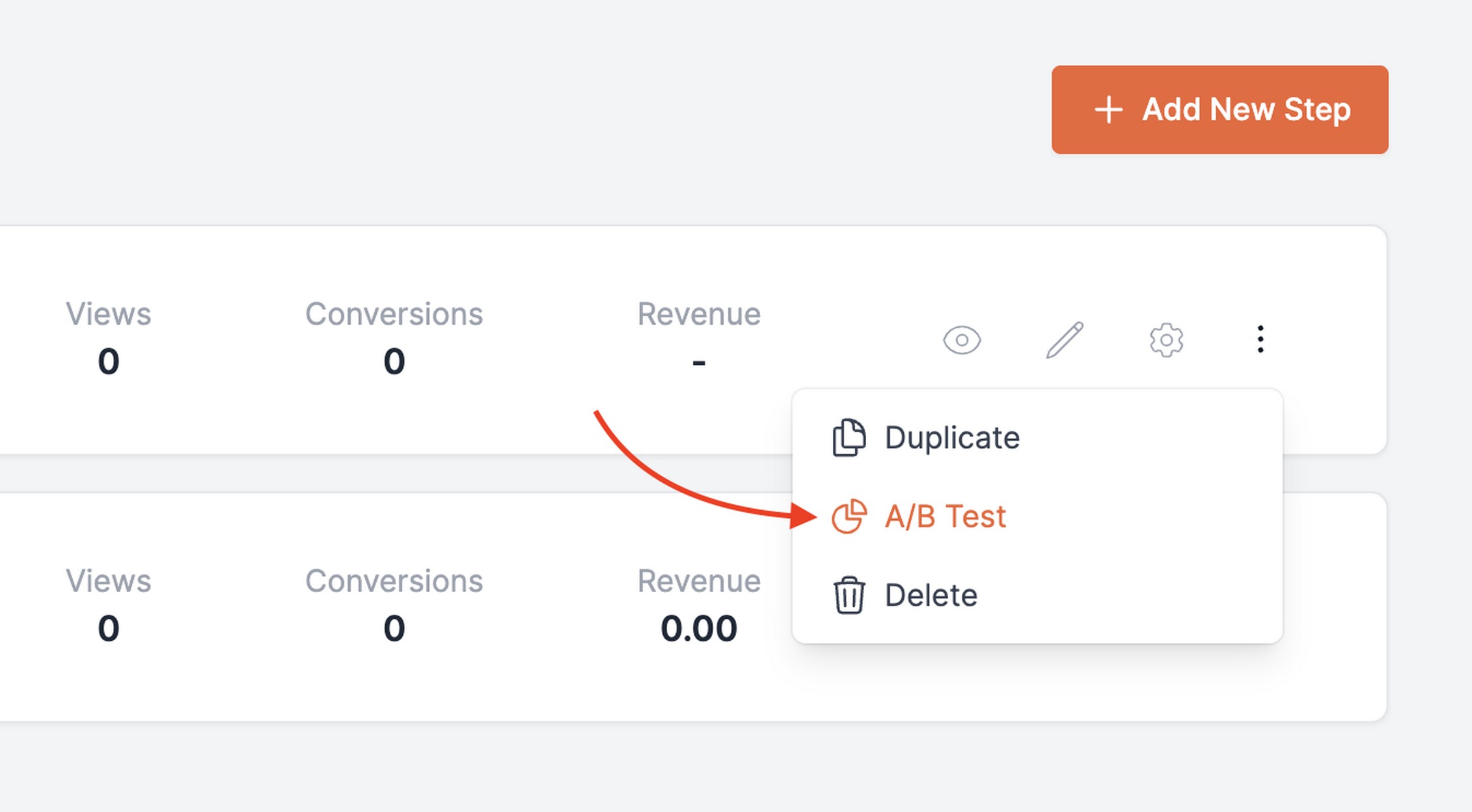
Task: Select the Views label in first row
Action: [x=108, y=314]
